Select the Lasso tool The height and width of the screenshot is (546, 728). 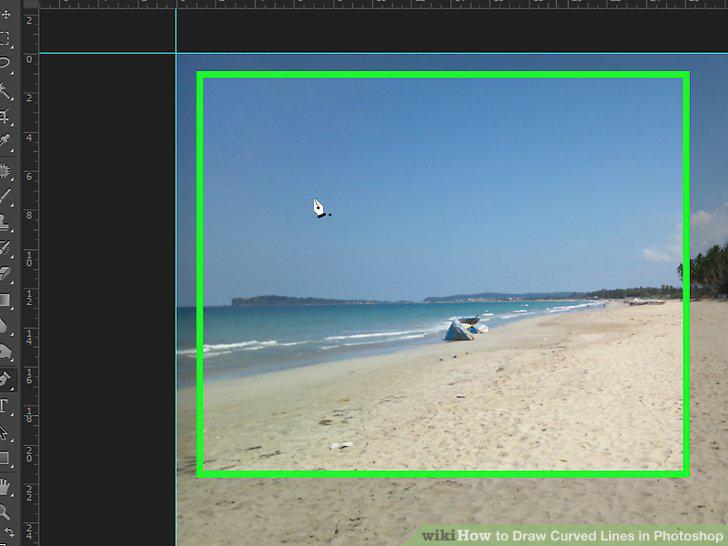coord(5,63)
